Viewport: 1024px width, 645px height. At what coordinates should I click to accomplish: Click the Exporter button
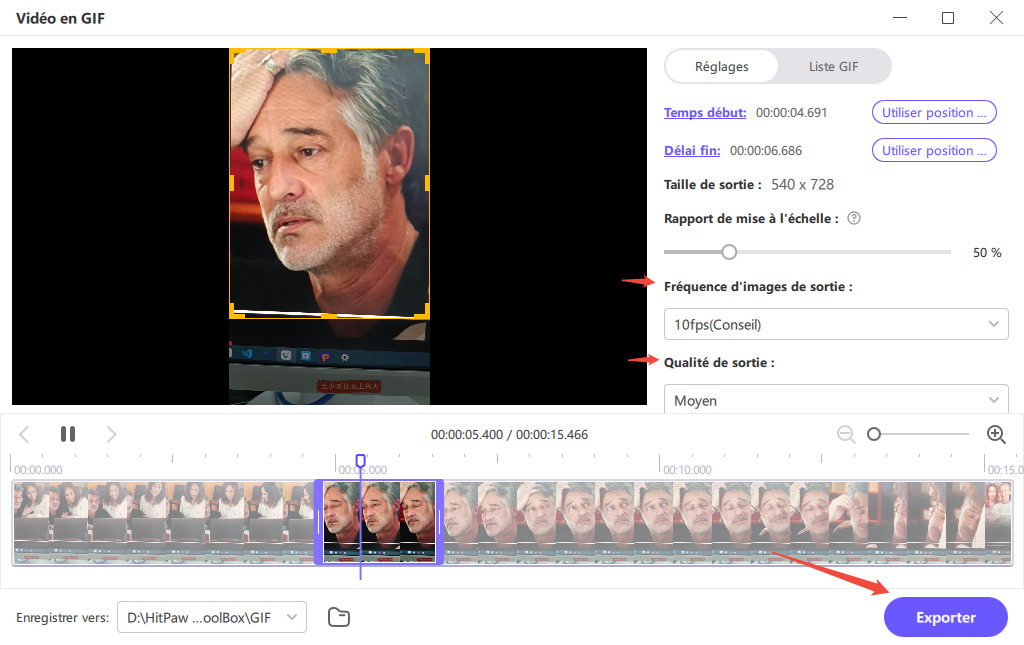point(944,617)
